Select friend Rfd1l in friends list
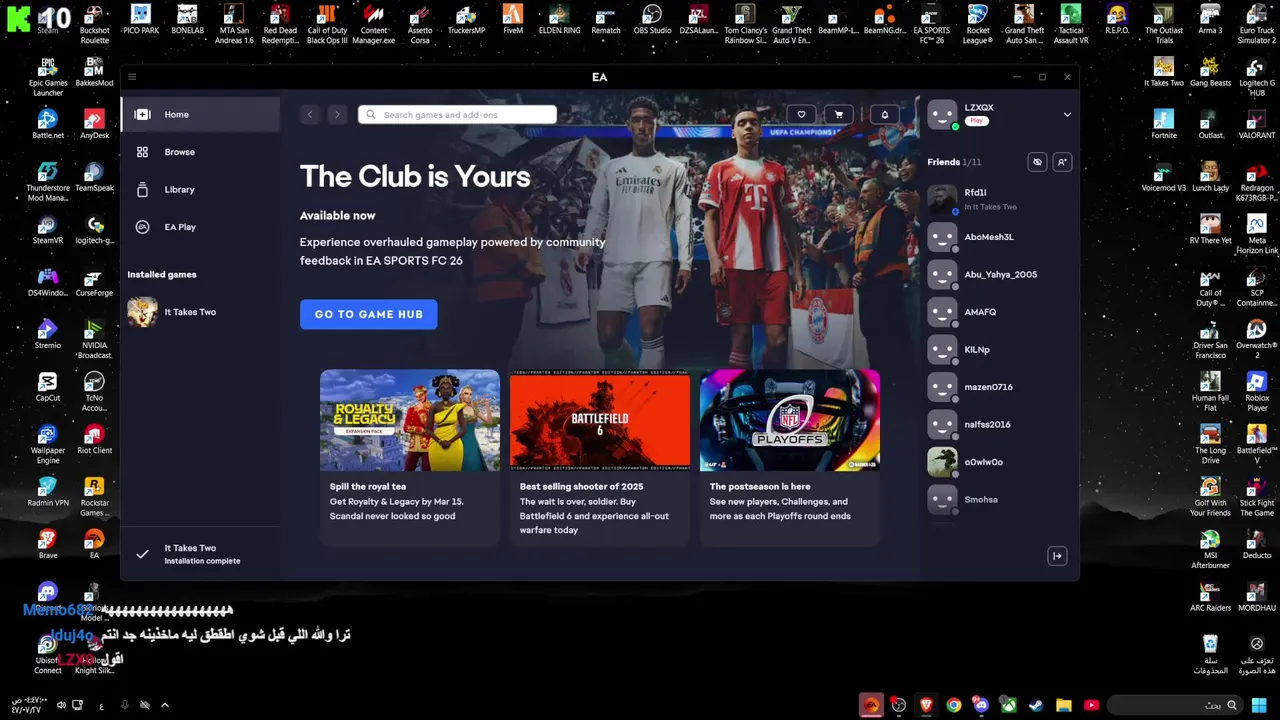1280x720 pixels. (x=1000, y=199)
